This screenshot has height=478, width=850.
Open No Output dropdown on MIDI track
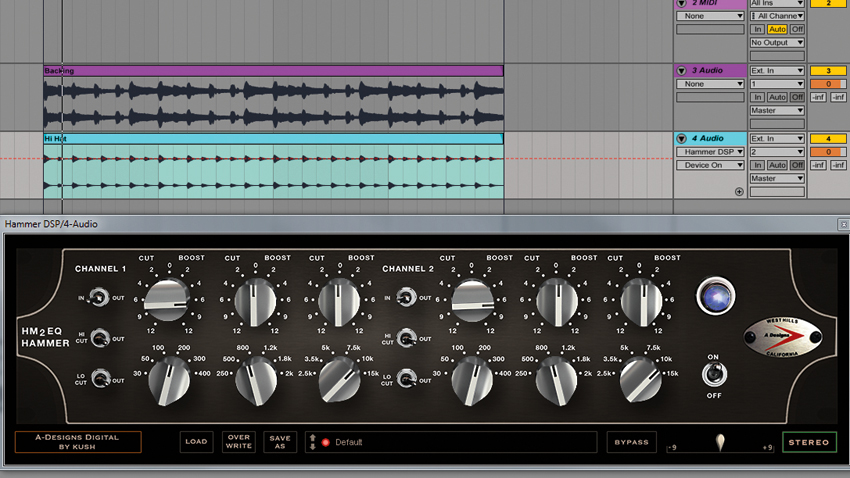click(x=777, y=43)
